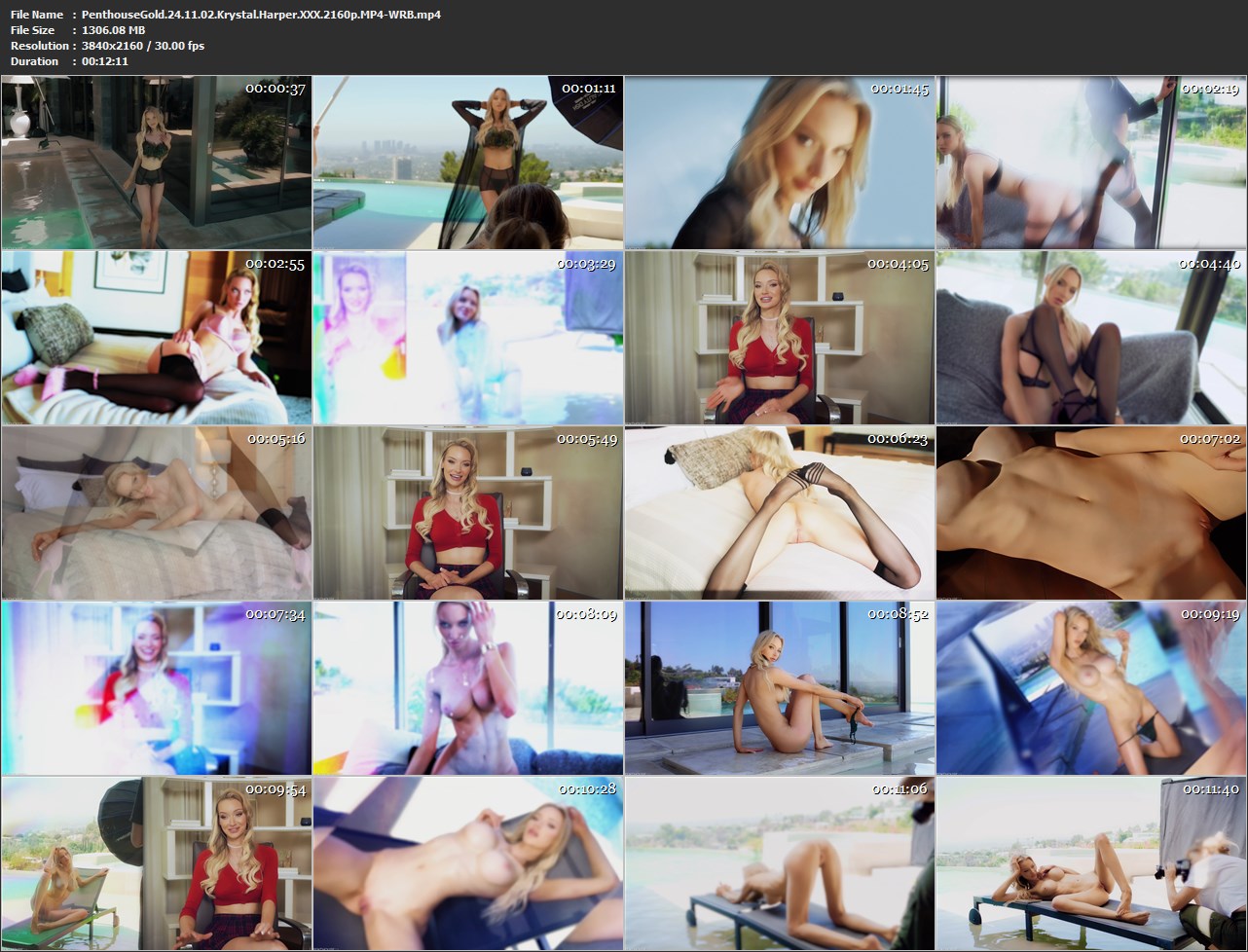This screenshot has width=1248, height=952.
Task: Choose the frame at 00:04:40
Action: coord(1091,338)
